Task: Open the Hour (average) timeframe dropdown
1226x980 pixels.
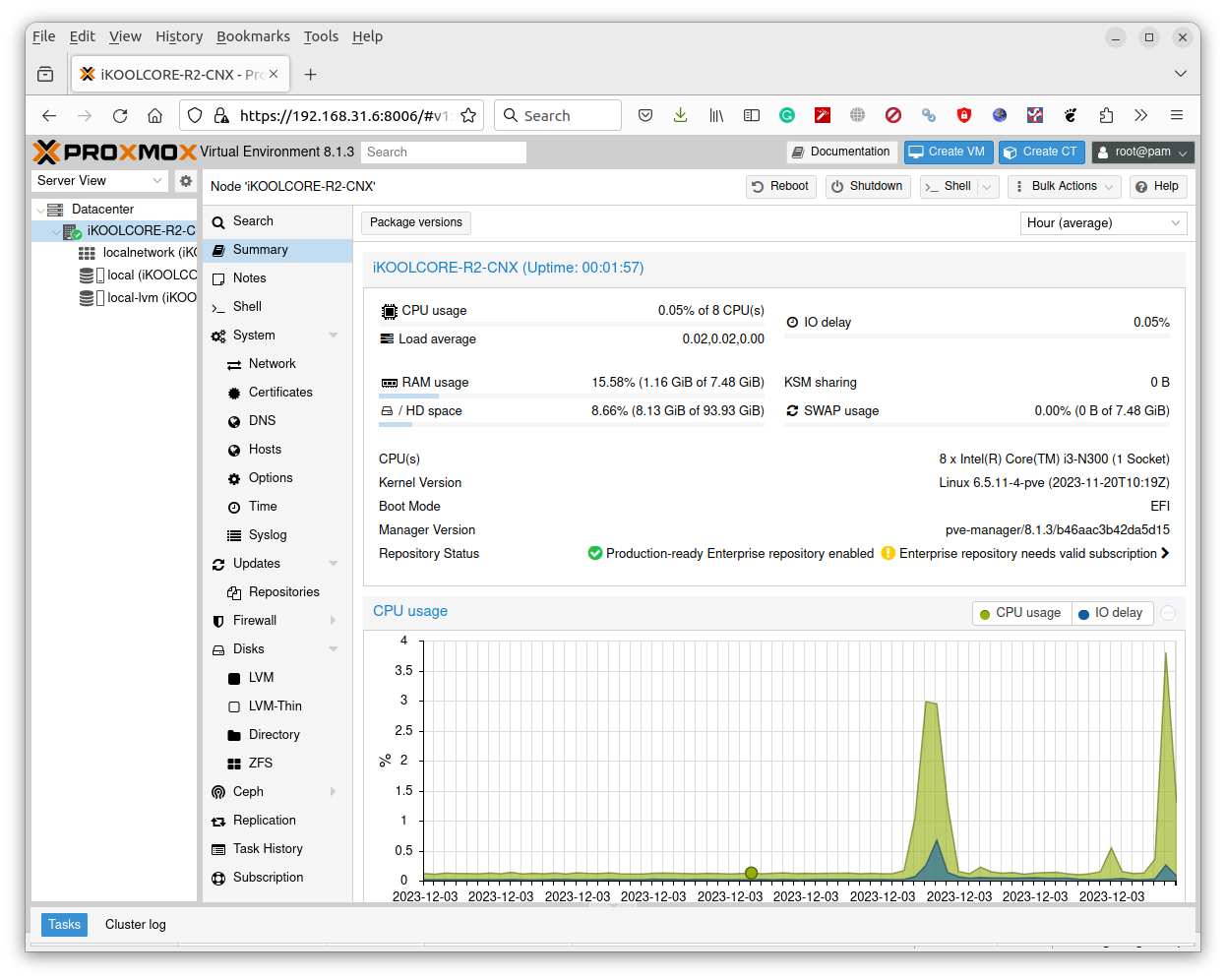Action: click(x=1103, y=223)
